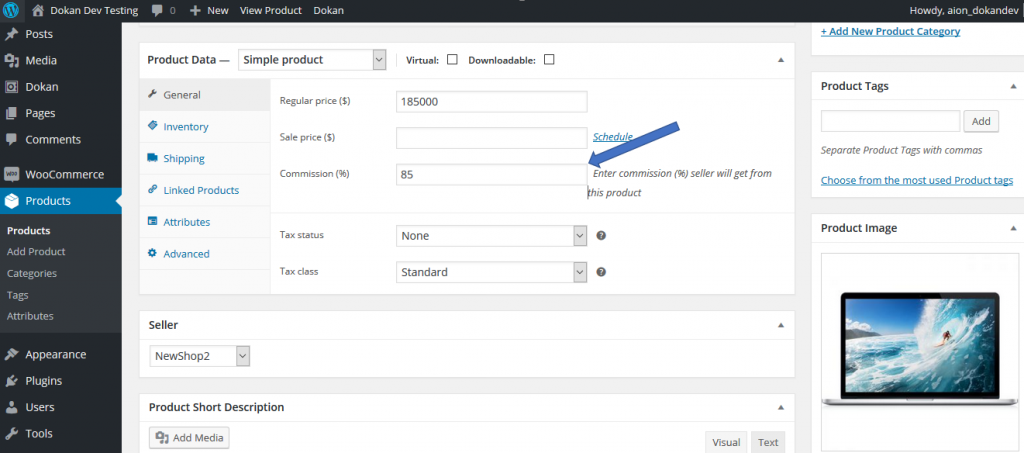Click the Attributes list icon
1024x453 pixels.
(153, 221)
